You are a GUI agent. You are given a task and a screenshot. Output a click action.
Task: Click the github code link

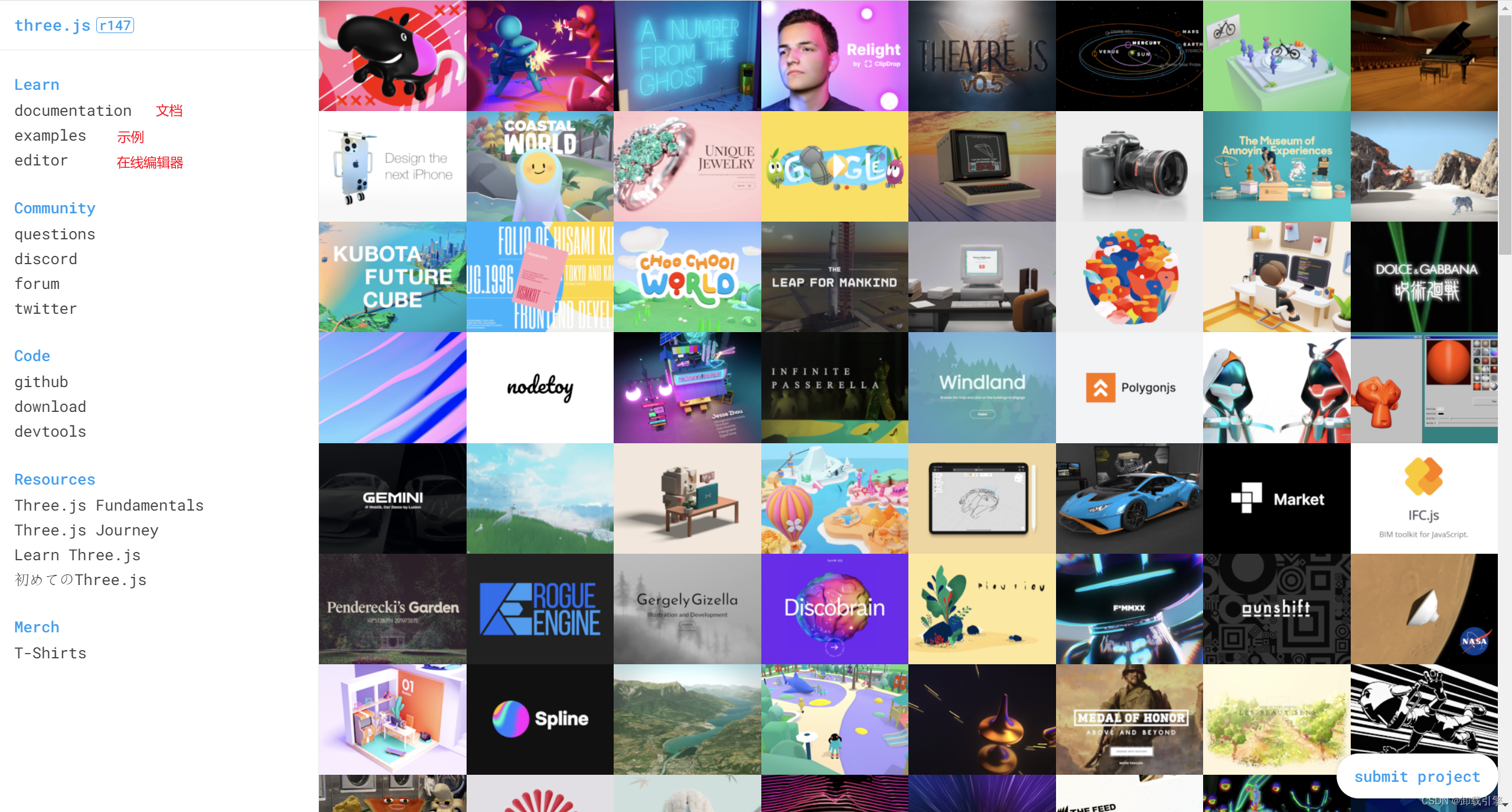point(41,381)
